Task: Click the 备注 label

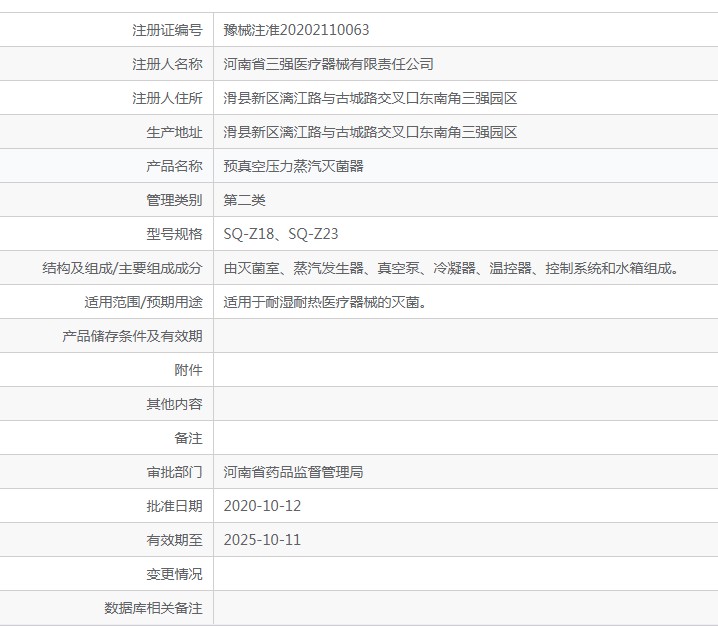Action: tap(188, 438)
